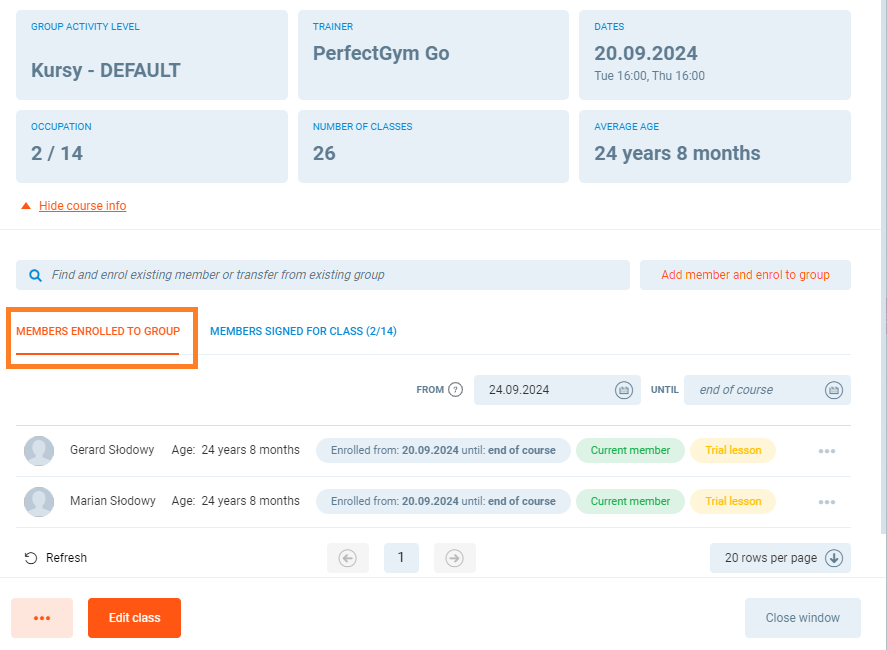Open the UNTIL date calendar icon
887x650 pixels.
(x=833, y=390)
